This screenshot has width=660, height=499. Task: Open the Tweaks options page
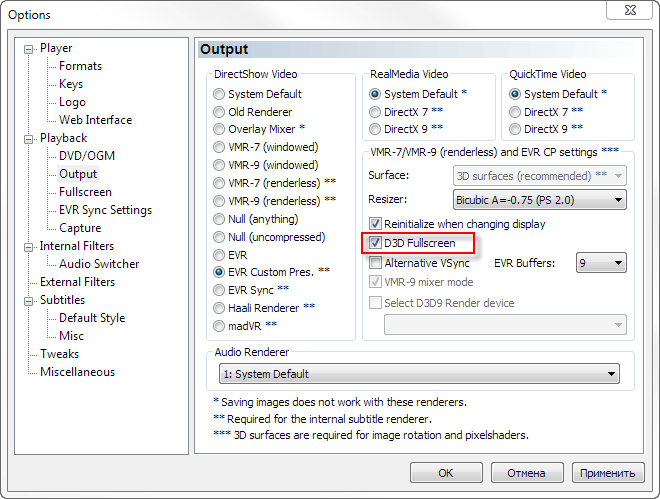[59, 354]
